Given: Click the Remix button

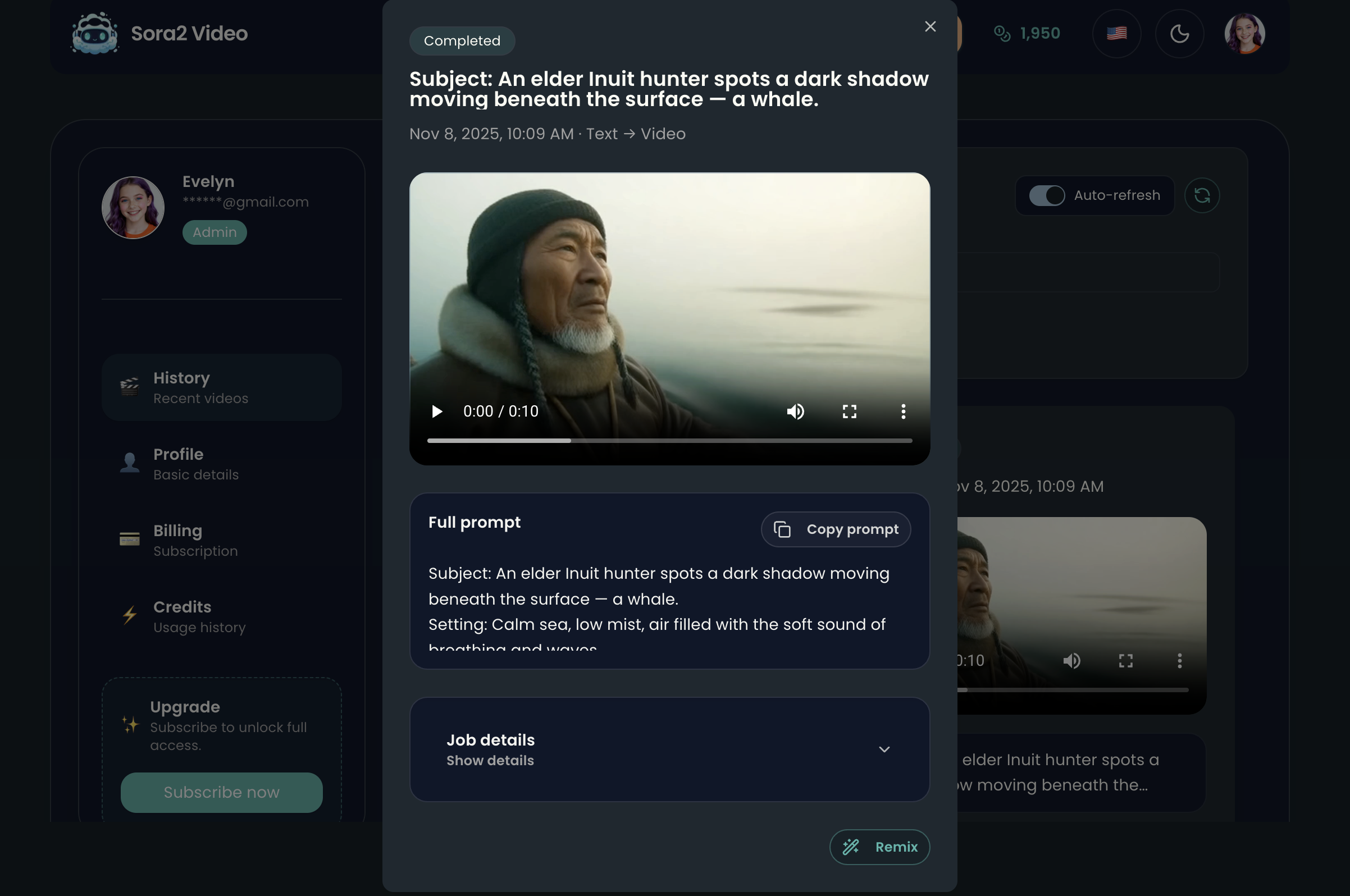Looking at the screenshot, I should pos(879,847).
